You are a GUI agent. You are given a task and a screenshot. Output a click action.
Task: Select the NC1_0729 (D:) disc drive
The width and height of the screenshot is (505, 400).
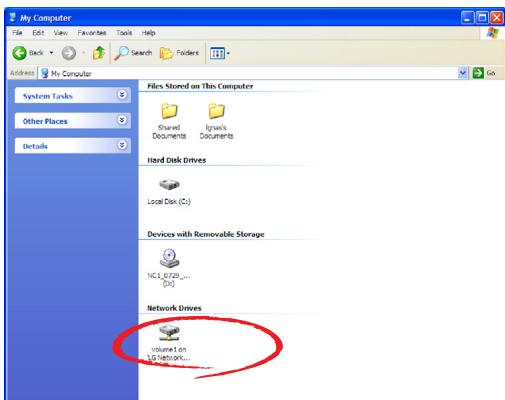(169, 268)
